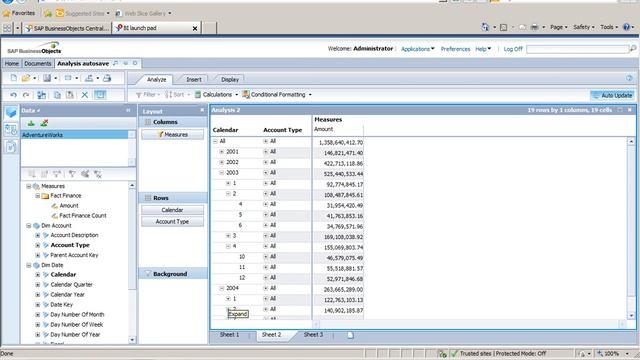Expand the Calendar Quarter tree item
The width and height of the screenshot is (640, 360).
click(x=38, y=285)
